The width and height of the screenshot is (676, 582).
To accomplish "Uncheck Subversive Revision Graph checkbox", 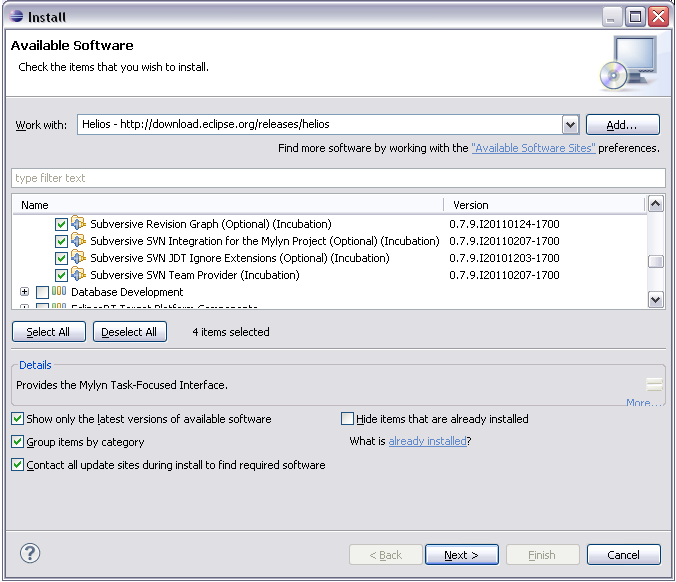I will [x=61, y=224].
